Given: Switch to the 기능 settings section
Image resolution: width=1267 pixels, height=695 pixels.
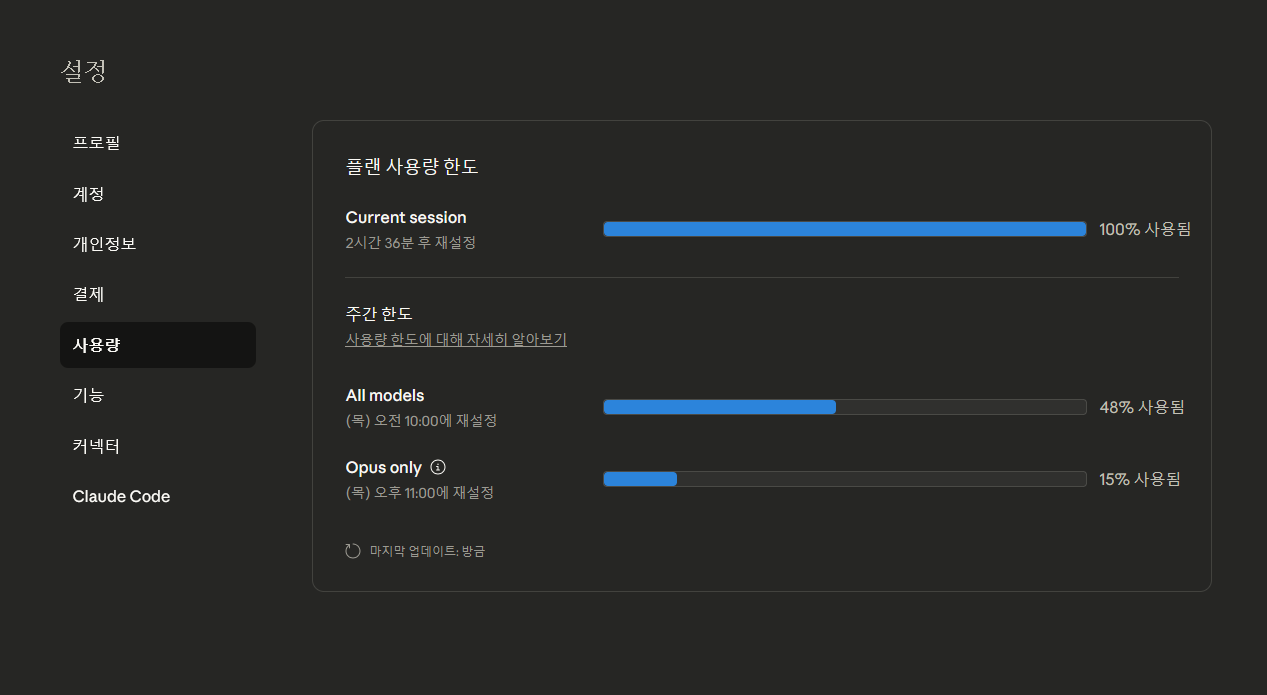Looking at the screenshot, I should click(89, 395).
